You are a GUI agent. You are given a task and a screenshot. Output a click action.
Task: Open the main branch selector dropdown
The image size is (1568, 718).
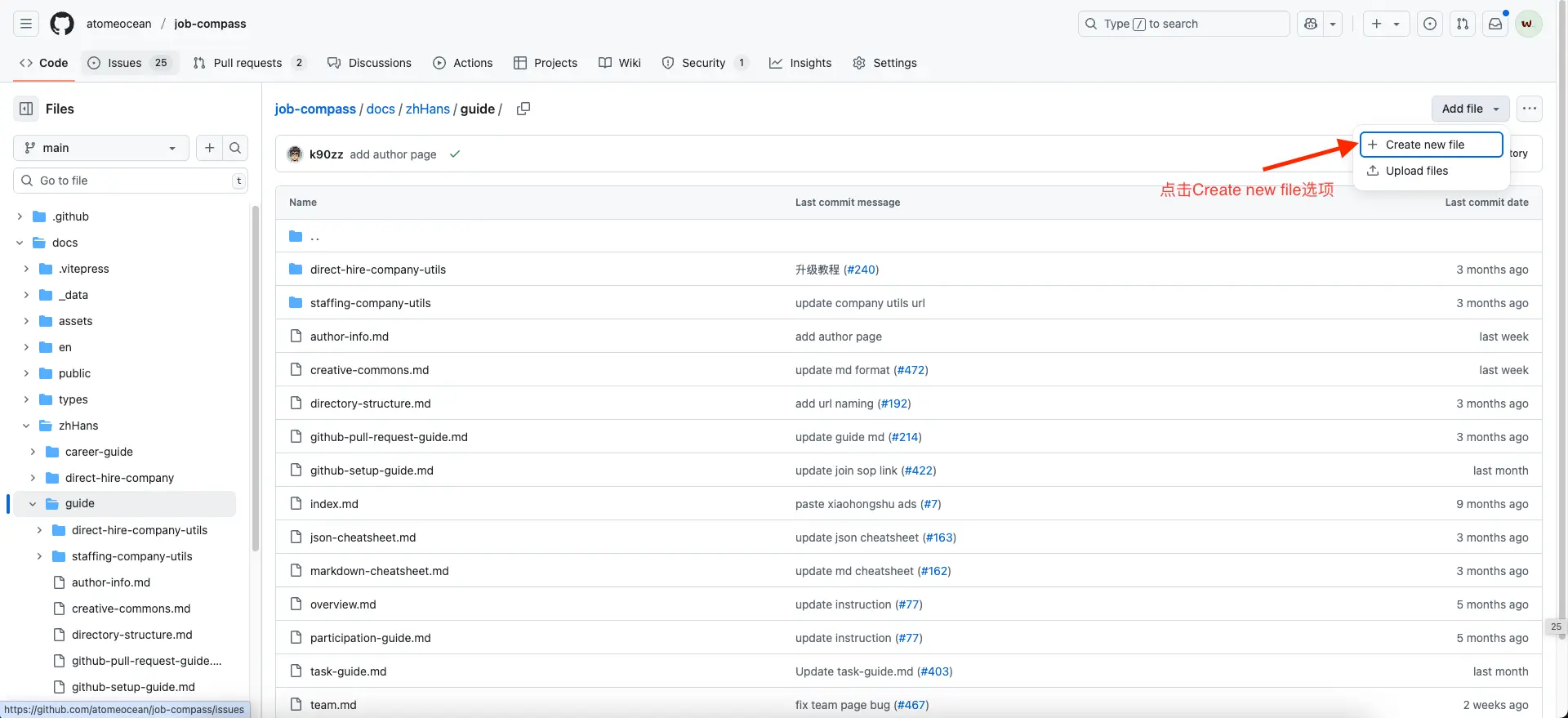(101, 148)
